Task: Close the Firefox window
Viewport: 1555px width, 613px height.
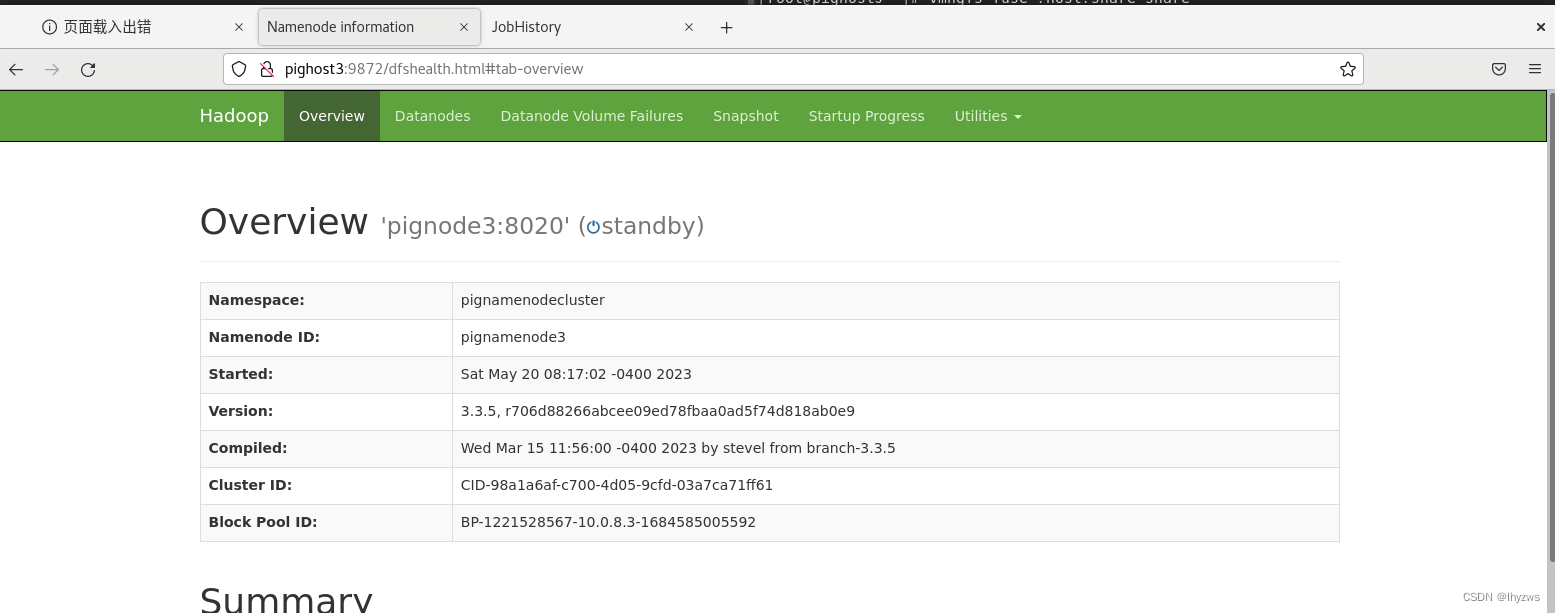Action: [x=1541, y=27]
